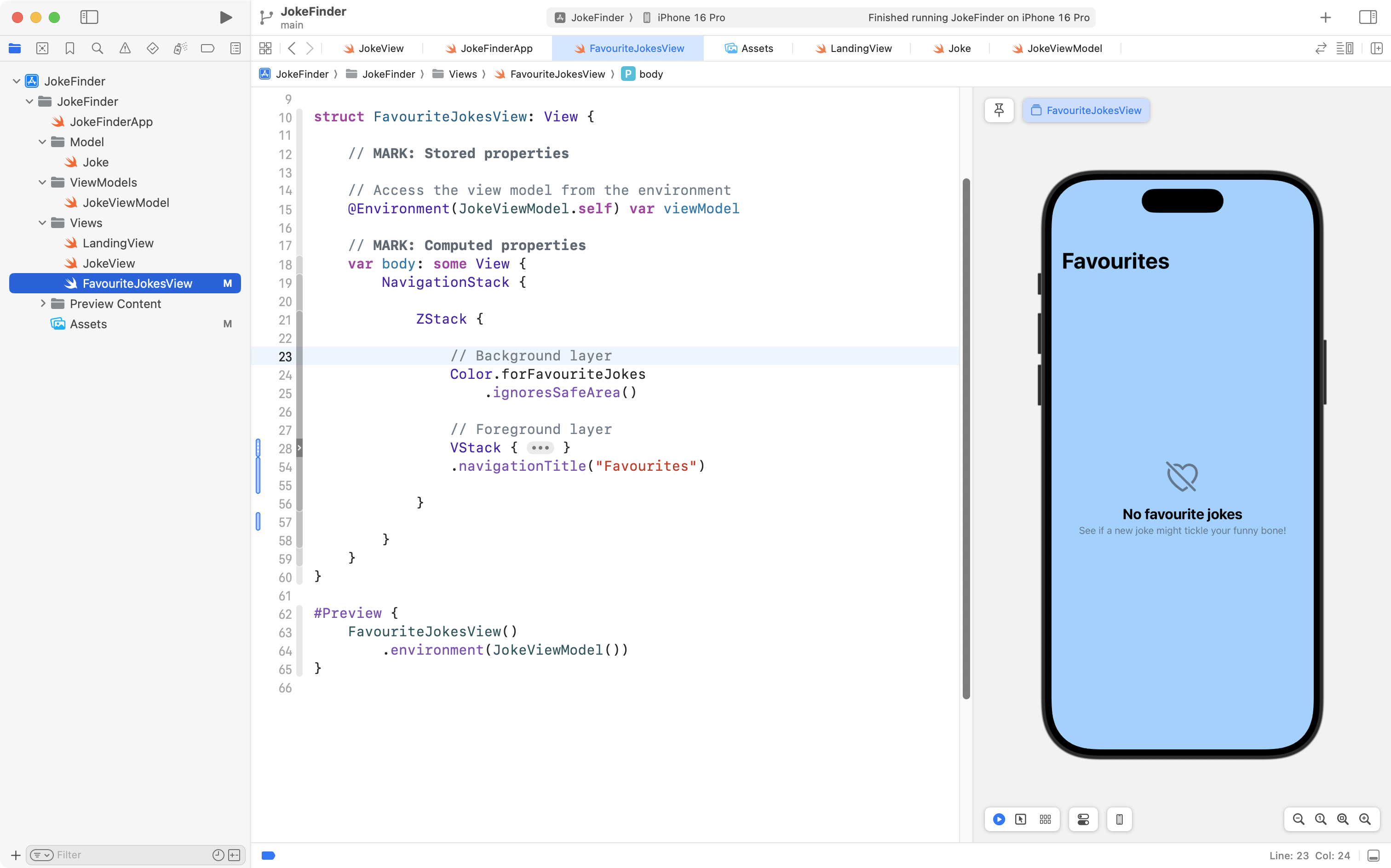Toggle the left navigator sidebar
The height and width of the screenshot is (868, 1391).
pyautogui.click(x=89, y=17)
